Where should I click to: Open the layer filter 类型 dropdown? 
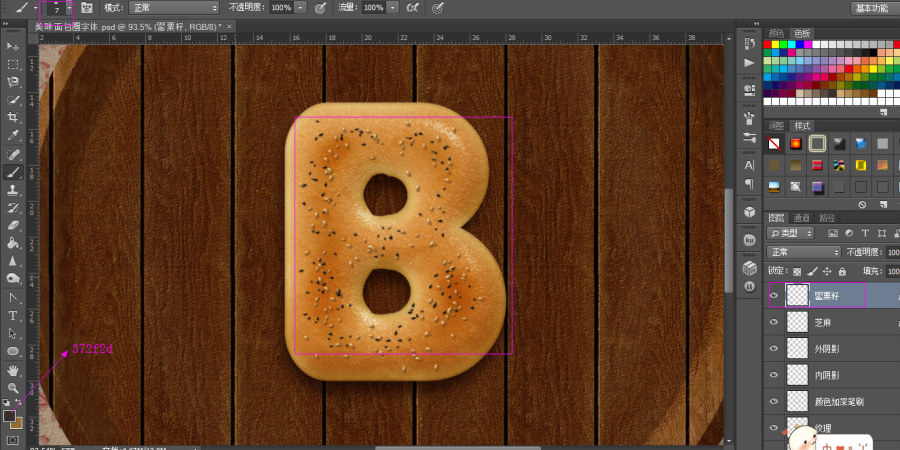point(791,233)
